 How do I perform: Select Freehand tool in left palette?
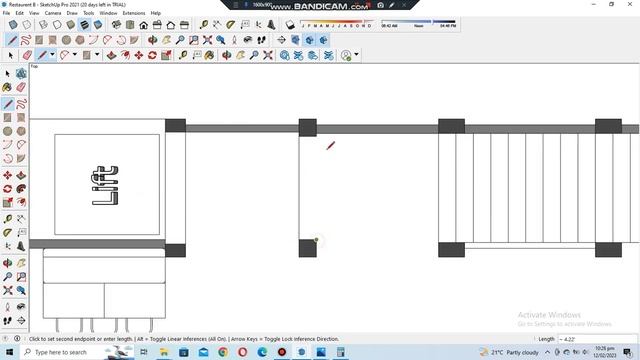(21, 104)
